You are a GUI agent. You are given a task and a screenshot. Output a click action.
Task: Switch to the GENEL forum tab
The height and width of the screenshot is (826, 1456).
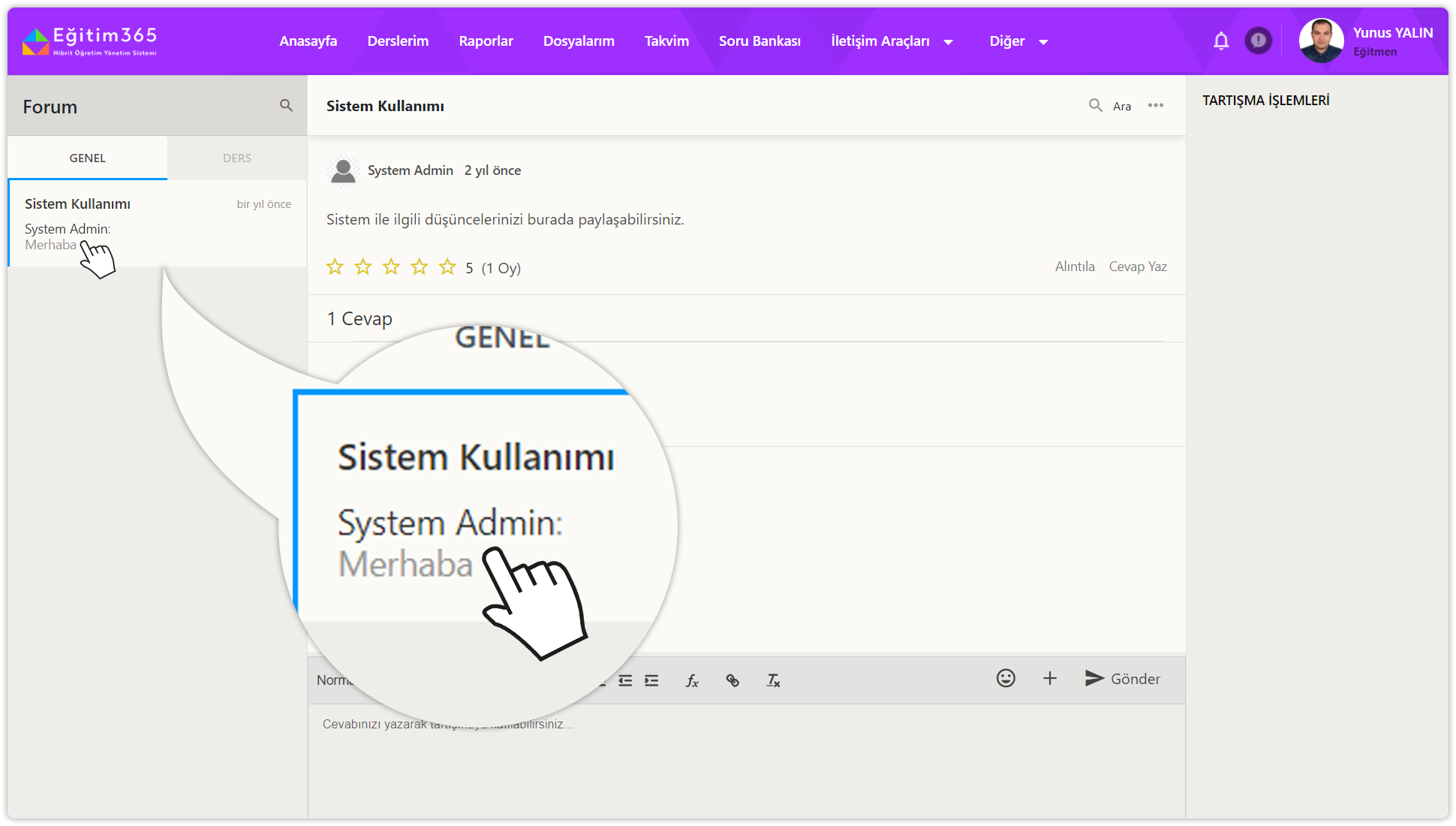coord(88,158)
